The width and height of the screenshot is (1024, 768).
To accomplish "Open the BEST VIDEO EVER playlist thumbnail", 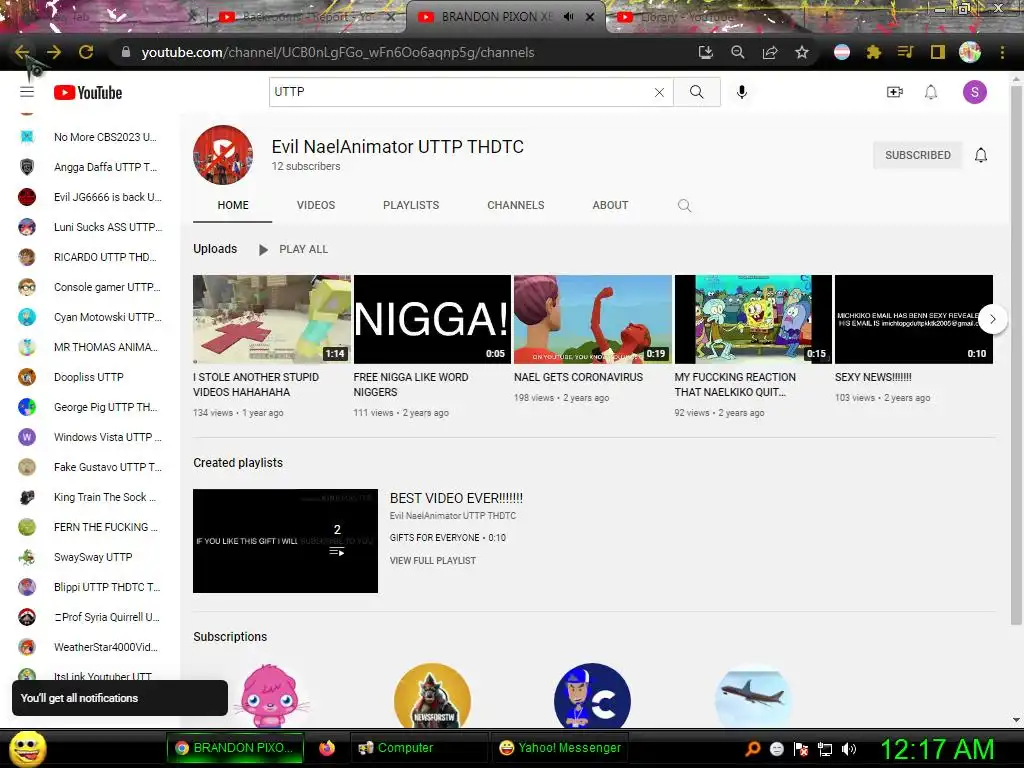I will pos(285,541).
